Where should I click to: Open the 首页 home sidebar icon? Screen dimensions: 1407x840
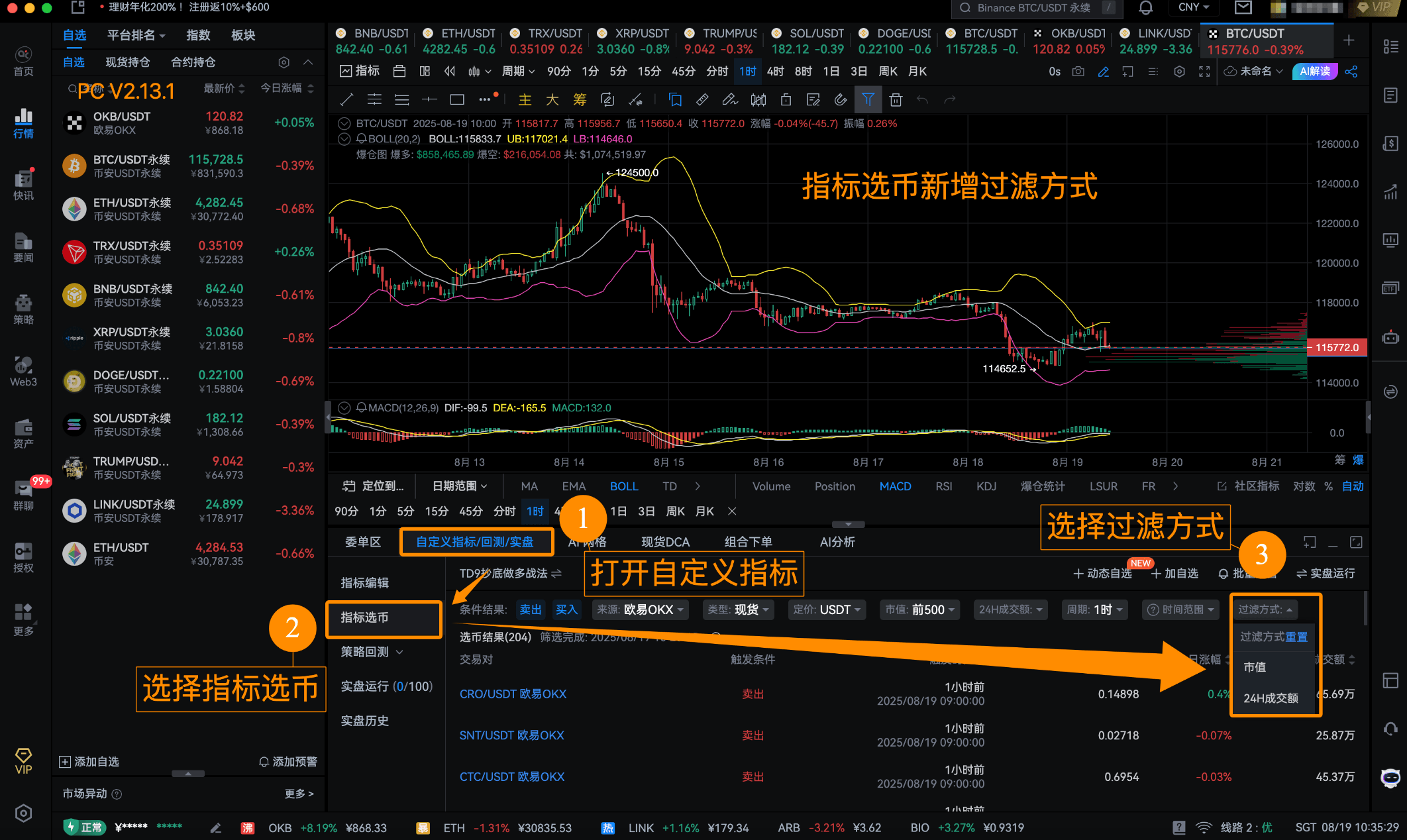(x=24, y=60)
